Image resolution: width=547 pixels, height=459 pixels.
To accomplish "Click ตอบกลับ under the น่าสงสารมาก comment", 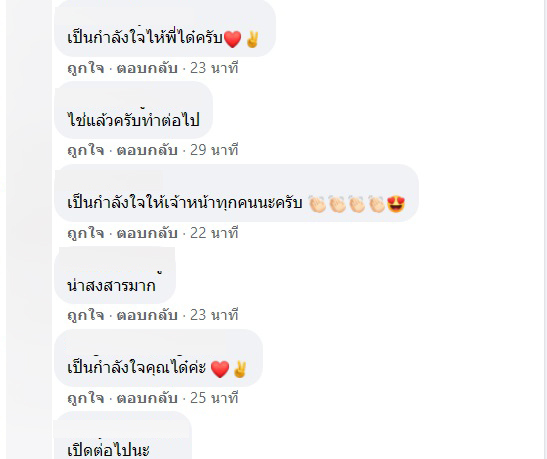I will 147,315.
